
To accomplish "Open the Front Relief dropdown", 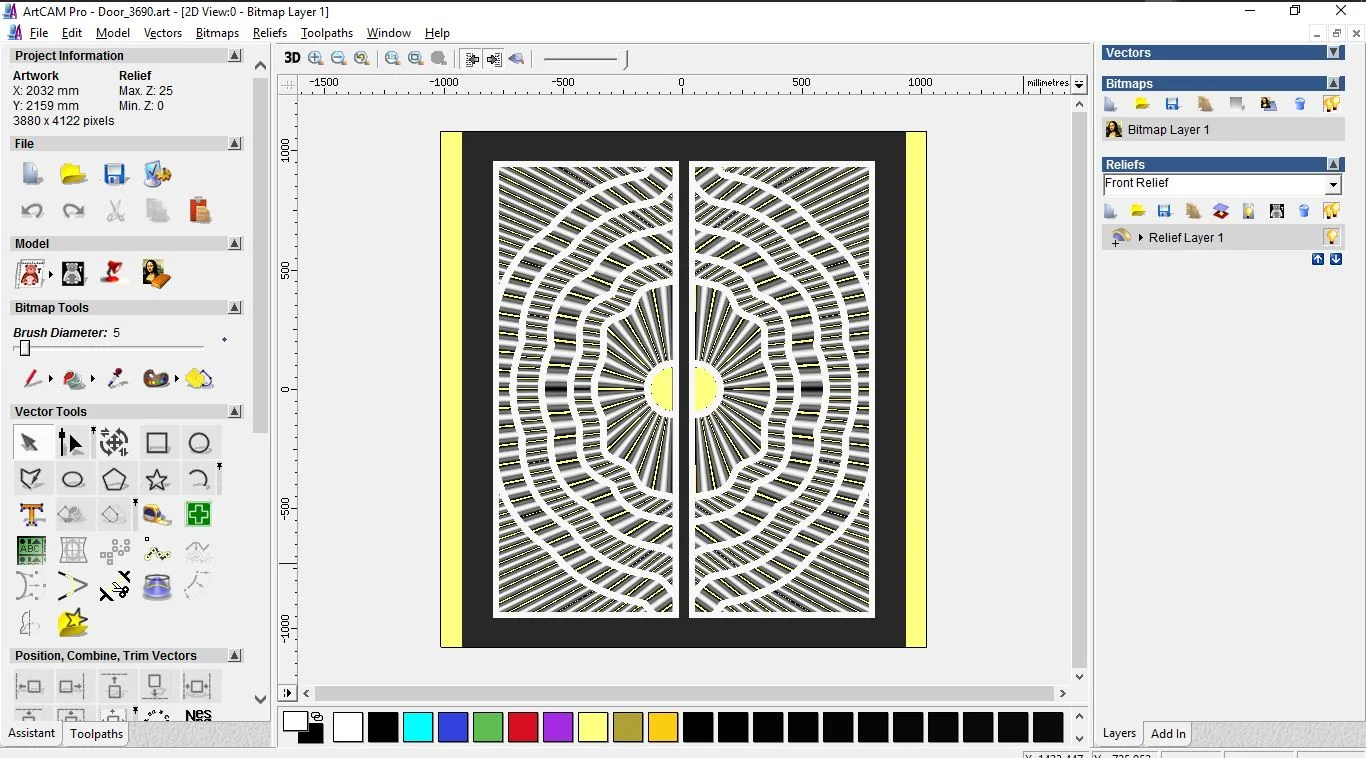I will click(x=1332, y=185).
